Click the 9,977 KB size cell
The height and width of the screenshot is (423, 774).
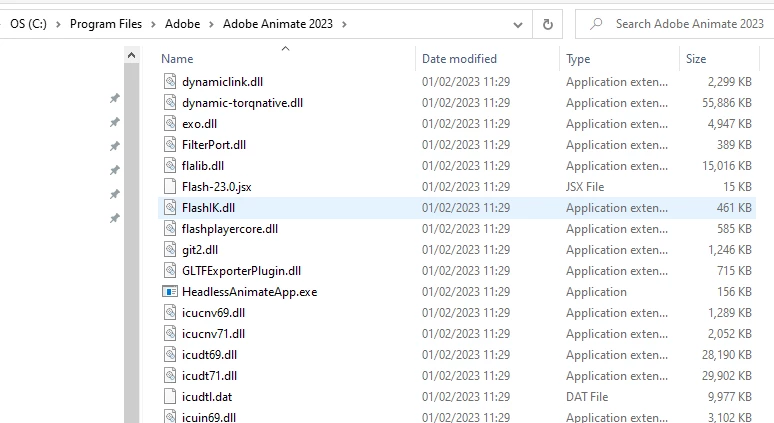click(730, 396)
